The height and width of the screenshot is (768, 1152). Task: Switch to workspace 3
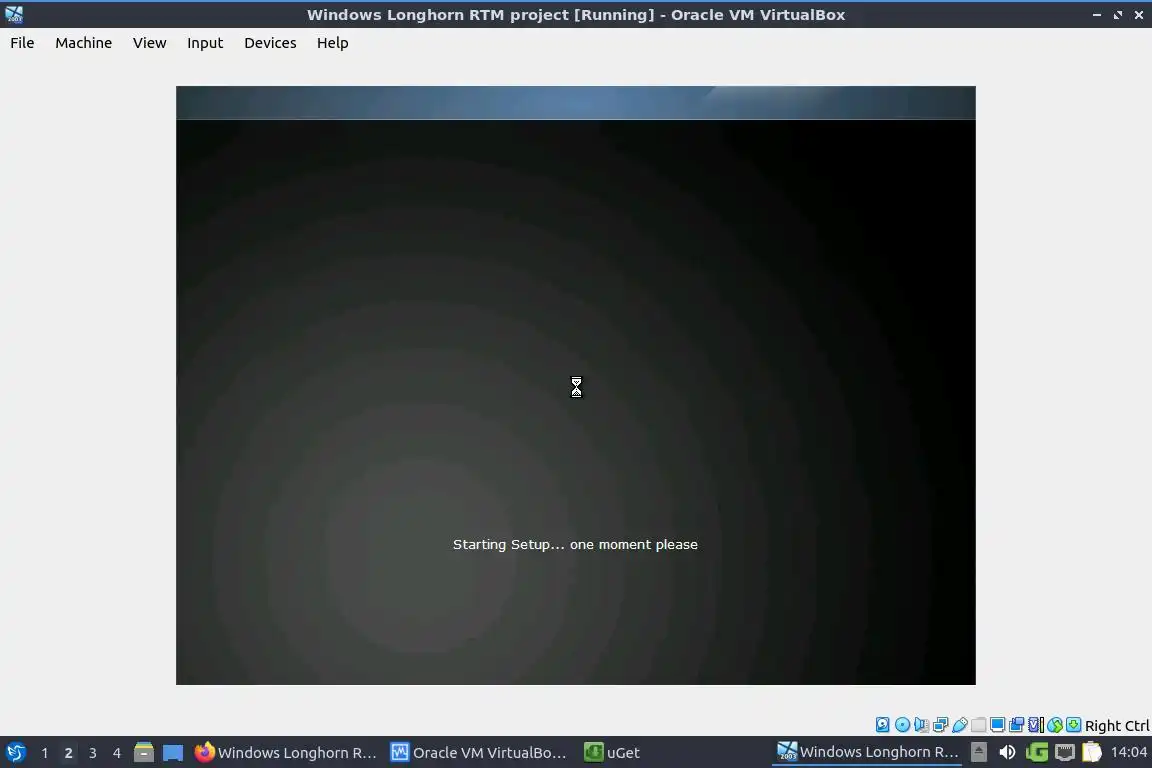pyautogui.click(x=93, y=753)
